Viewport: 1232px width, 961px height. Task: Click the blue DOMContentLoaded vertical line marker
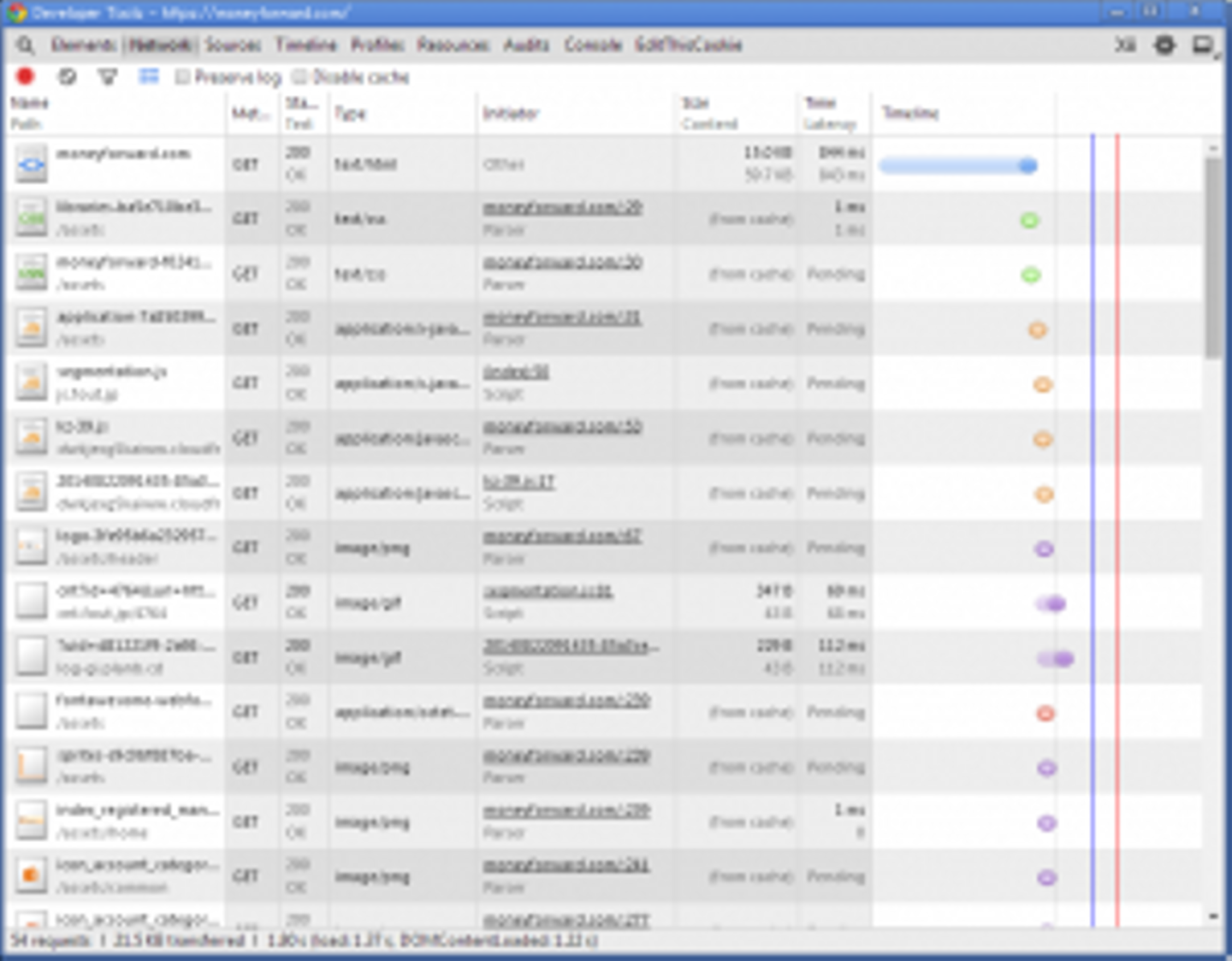(x=1093, y=531)
